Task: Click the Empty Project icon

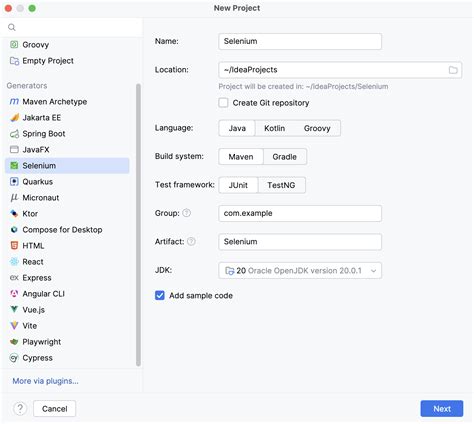Action: click(14, 61)
